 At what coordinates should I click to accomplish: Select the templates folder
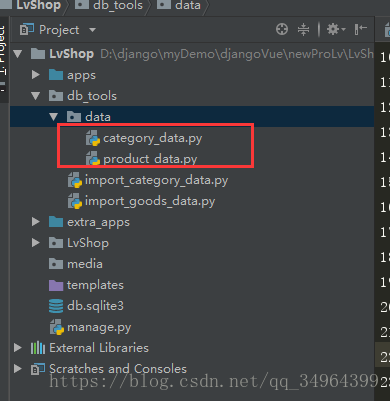(x=95, y=285)
